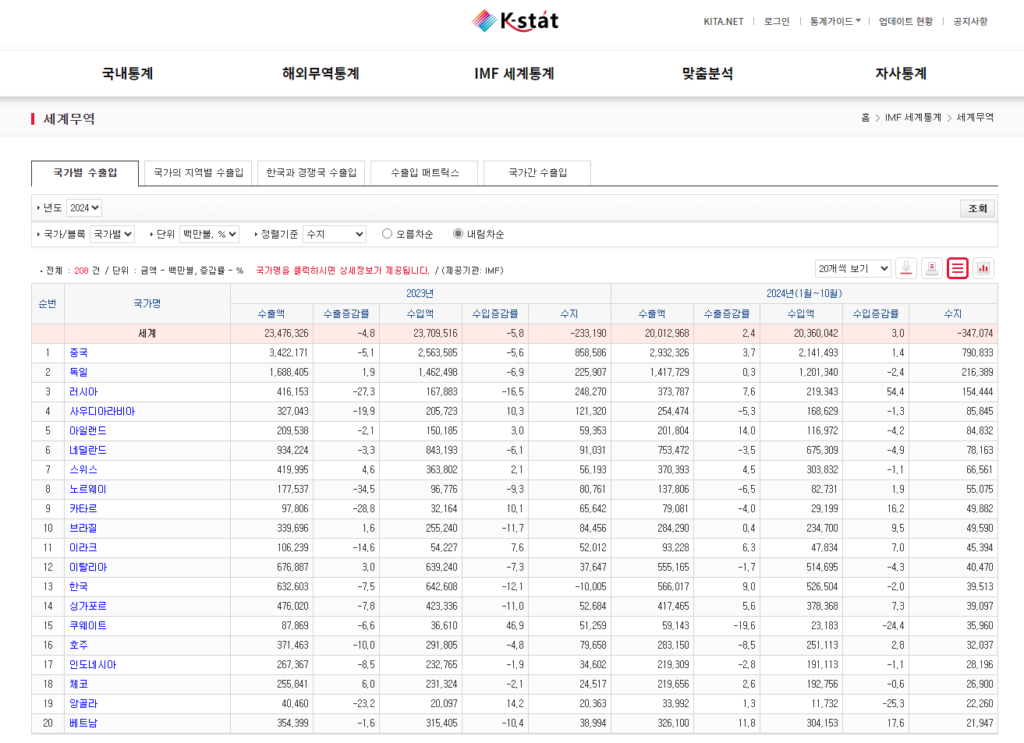
Task: Open the KITA.NET link
Action: point(723,22)
